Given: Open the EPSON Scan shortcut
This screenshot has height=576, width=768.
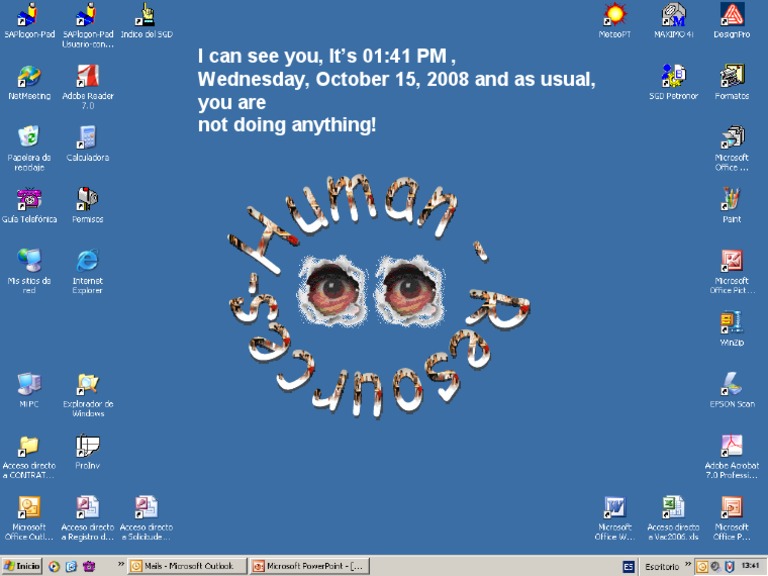Looking at the screenshot, I should pos(732,390).
